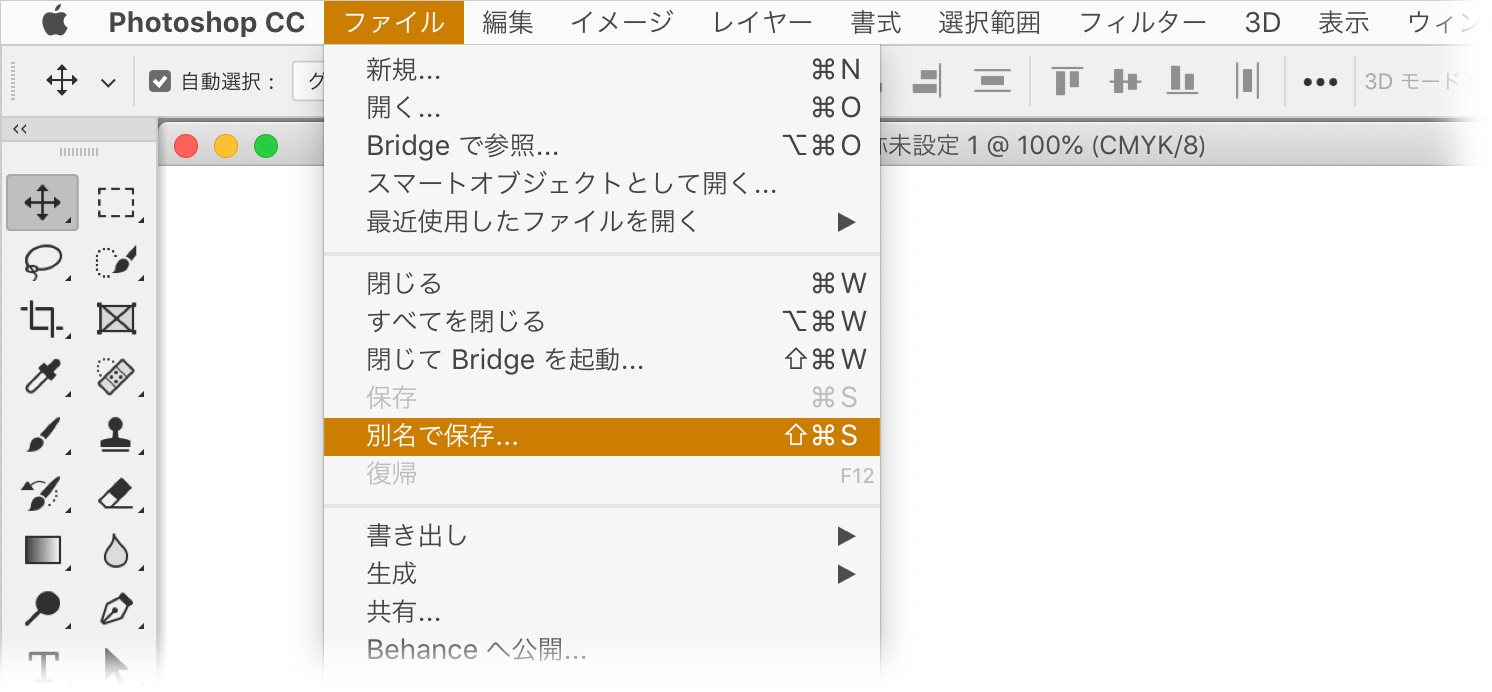Select the Lasso tool
This screenshot has height=692, width=1492.
click(x=42, y=261)
